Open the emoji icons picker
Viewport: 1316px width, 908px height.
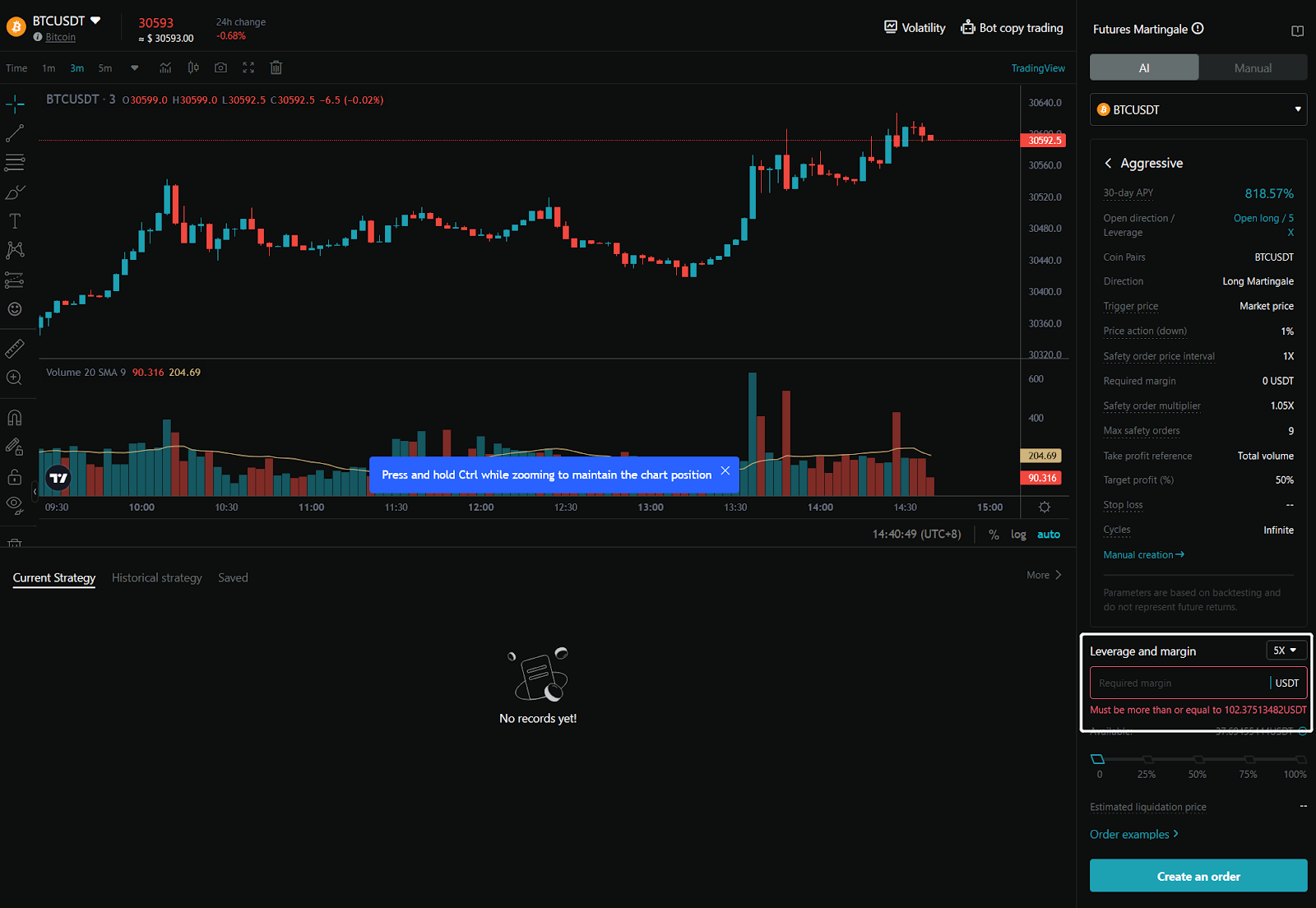click(15, 309)
